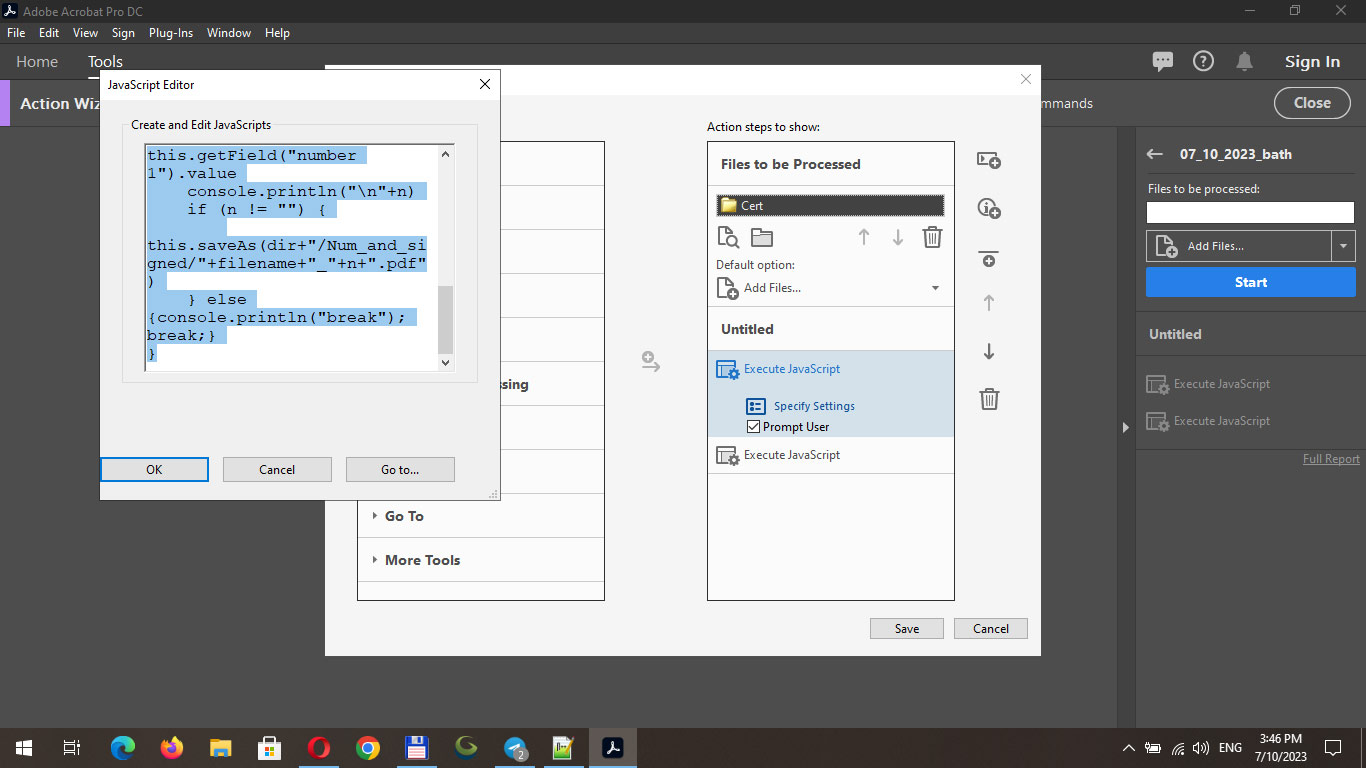This screenshot has width=1366, height=768.
Task: Click Cancel next to the Save button
Action: (x=991, y=629)
